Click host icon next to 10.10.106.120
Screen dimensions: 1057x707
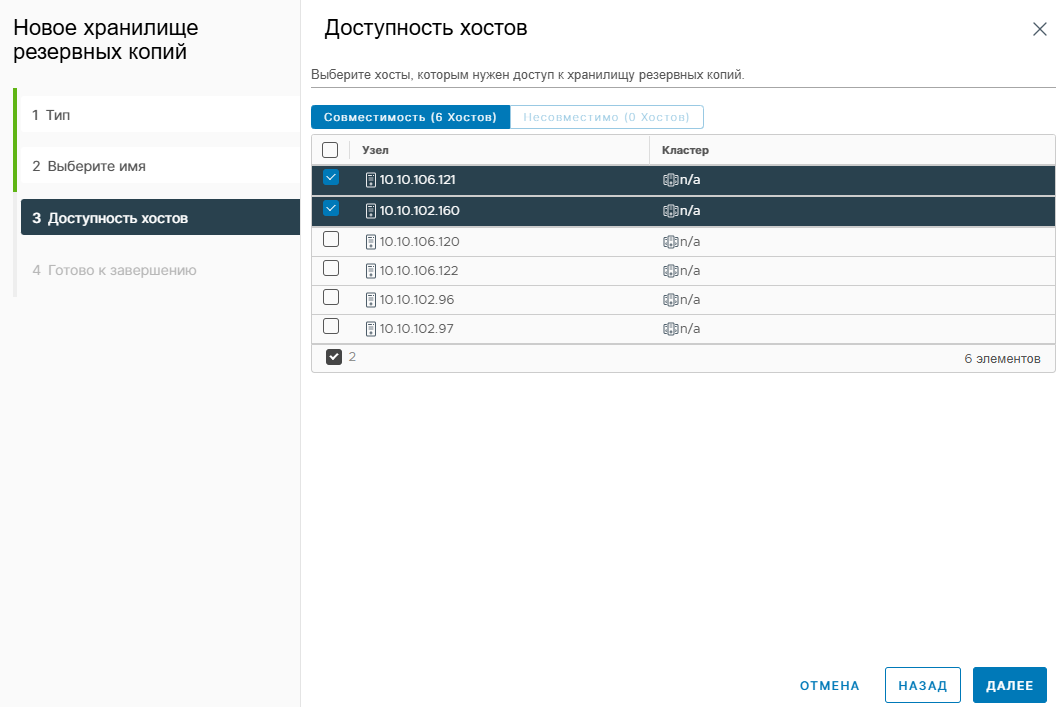point(371,242)
